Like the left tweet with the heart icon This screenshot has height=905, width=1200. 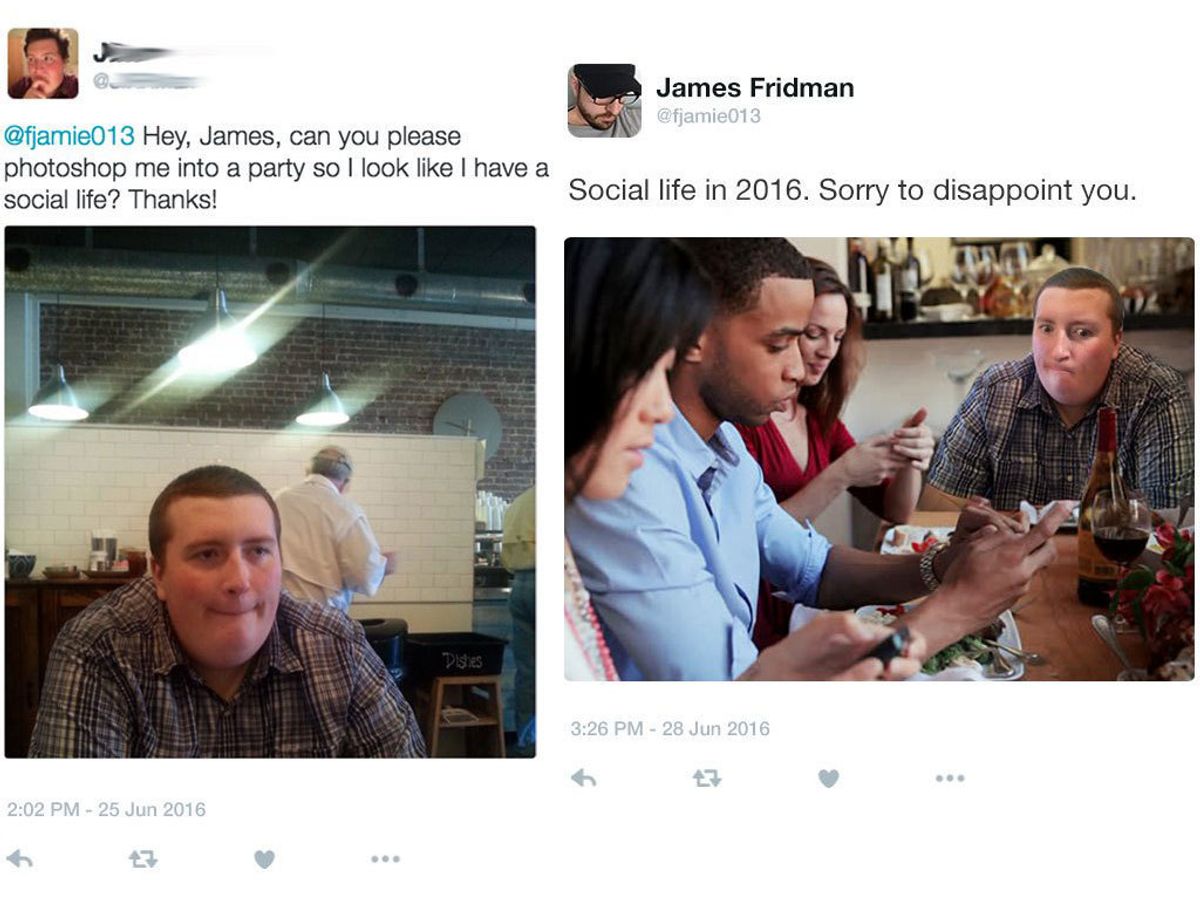(x=264, y=858)
